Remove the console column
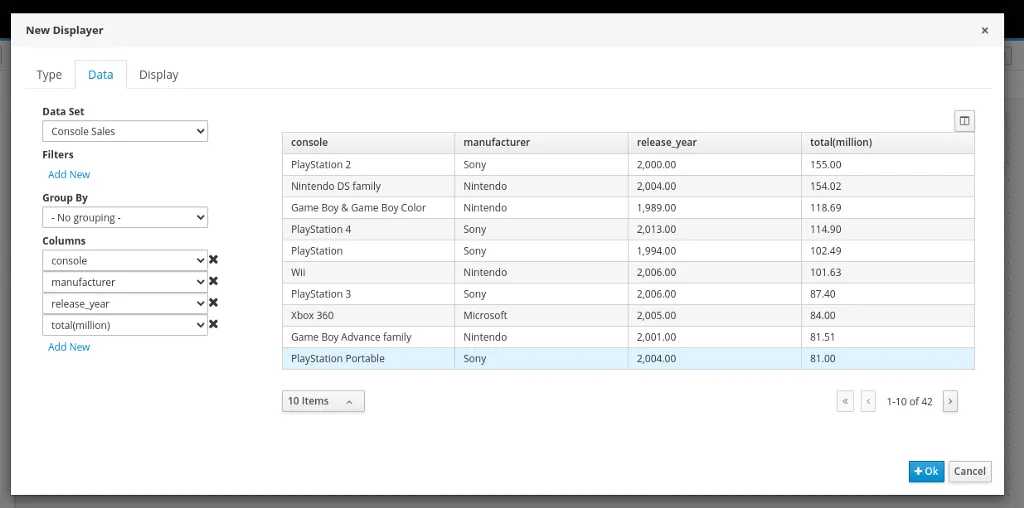 pos(213,260)
